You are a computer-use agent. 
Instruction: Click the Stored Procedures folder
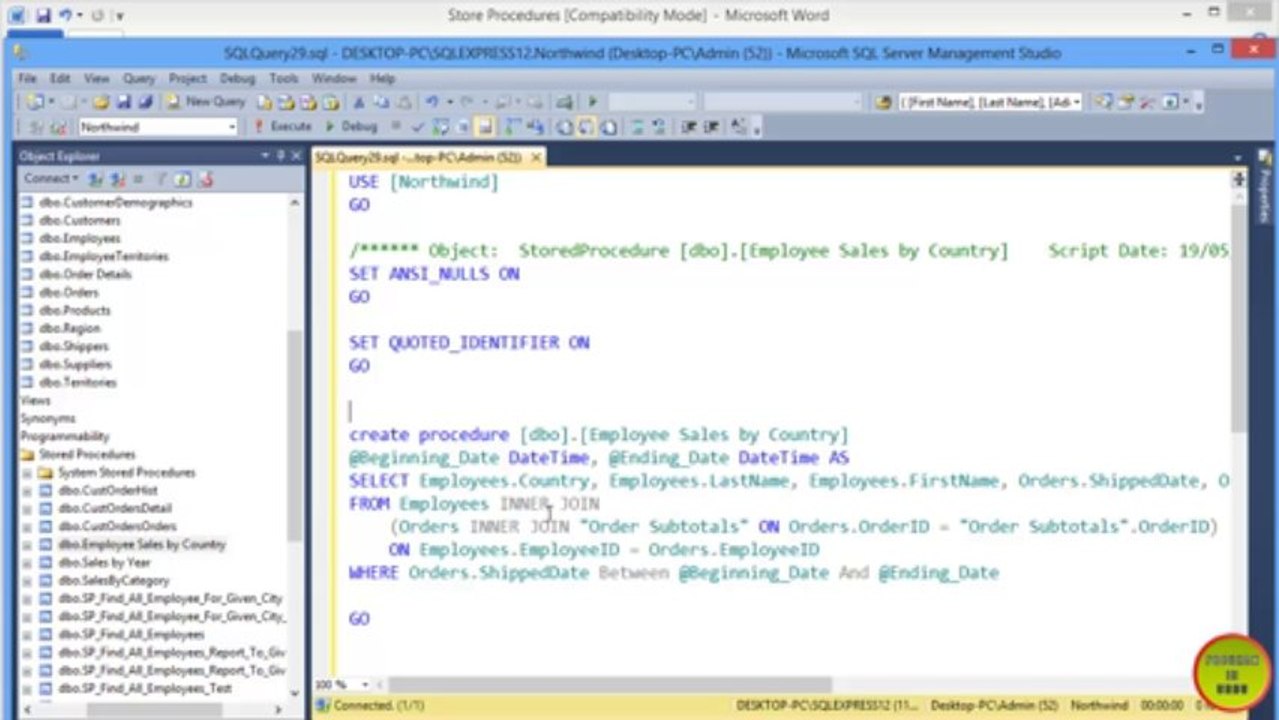tap(87, 454)
